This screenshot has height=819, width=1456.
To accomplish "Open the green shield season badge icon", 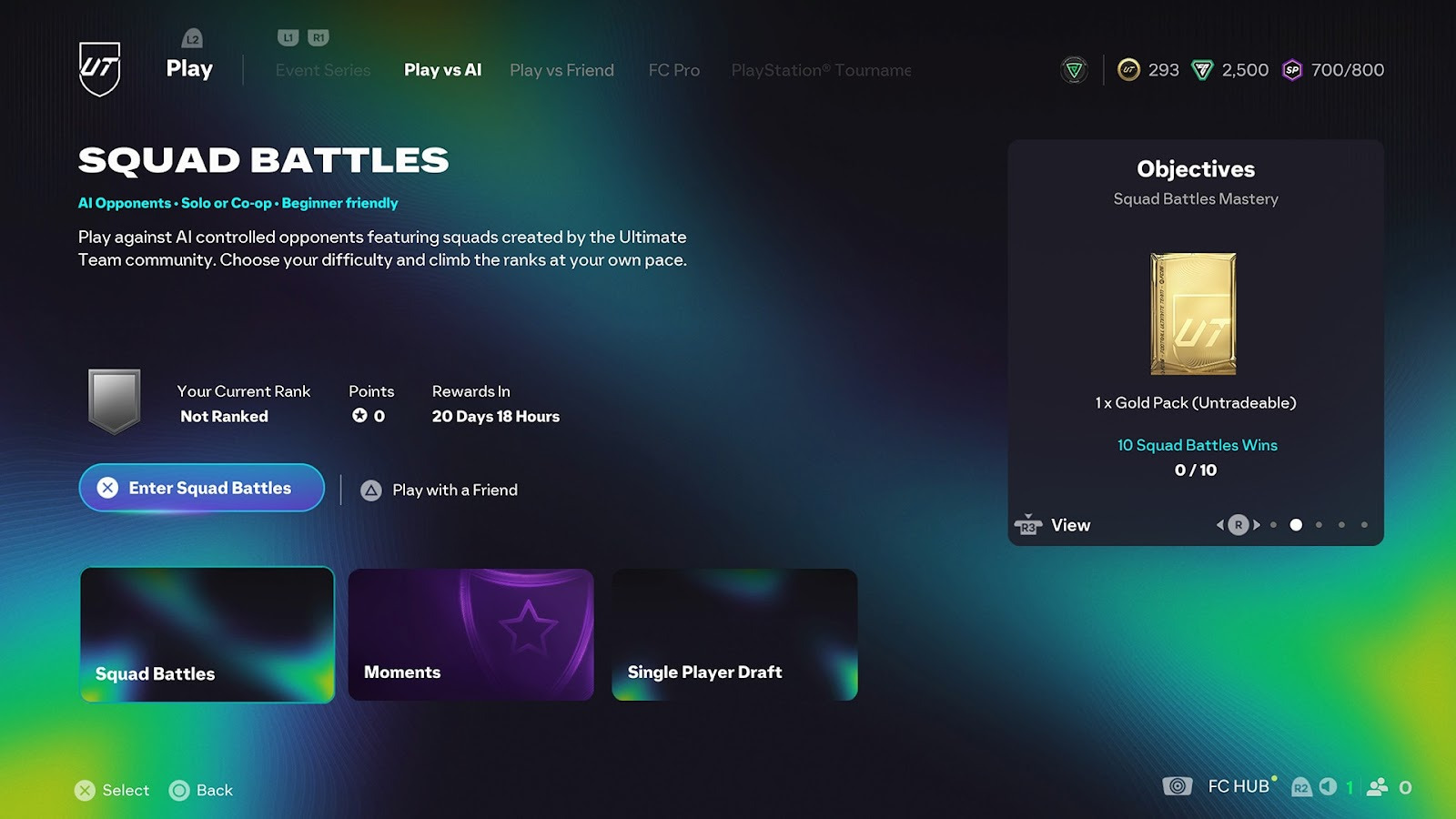I will point(1075,70).
